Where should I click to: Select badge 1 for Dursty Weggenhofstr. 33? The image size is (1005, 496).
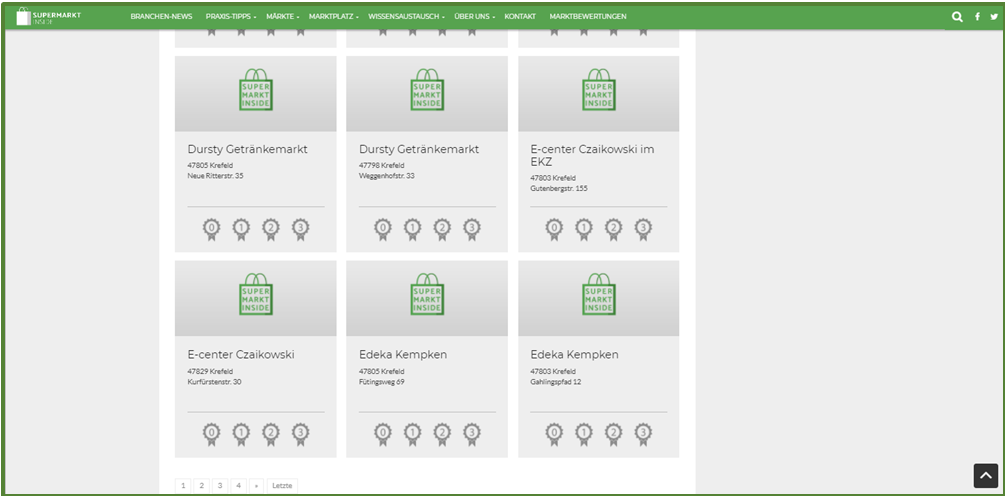(412, 229)
